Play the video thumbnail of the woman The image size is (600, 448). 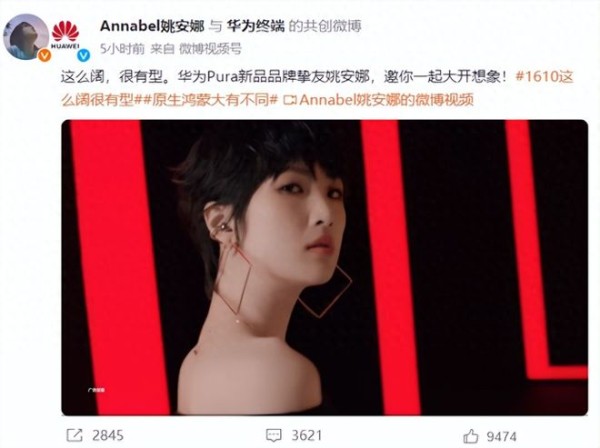[324, 267]
